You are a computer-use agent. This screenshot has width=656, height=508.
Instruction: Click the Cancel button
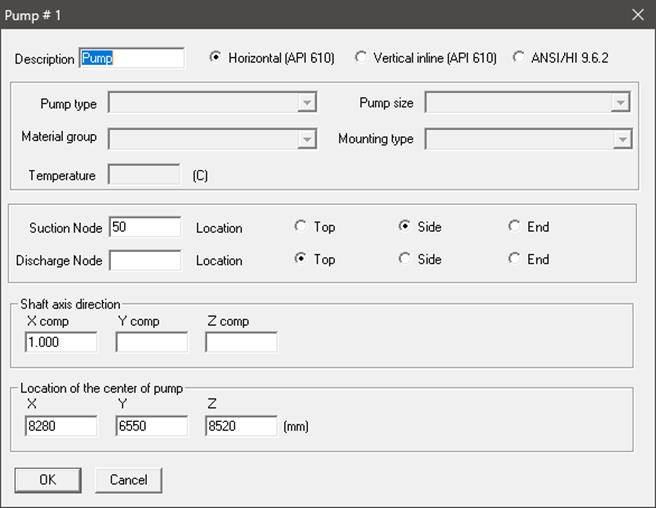tap(128, 480)
